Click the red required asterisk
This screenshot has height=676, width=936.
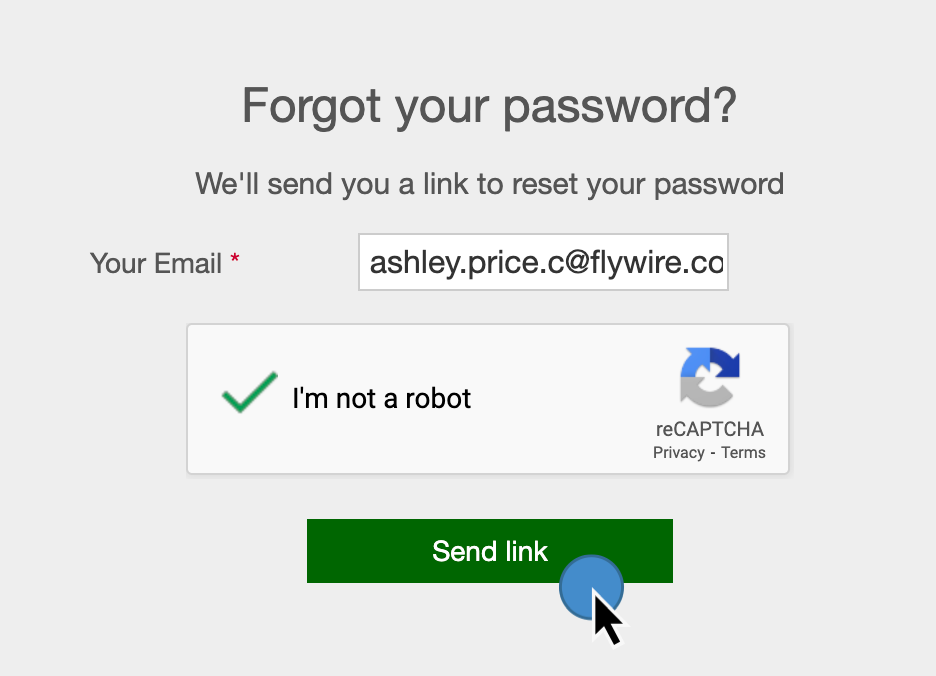pyautogui.click(x=235, y=260)
